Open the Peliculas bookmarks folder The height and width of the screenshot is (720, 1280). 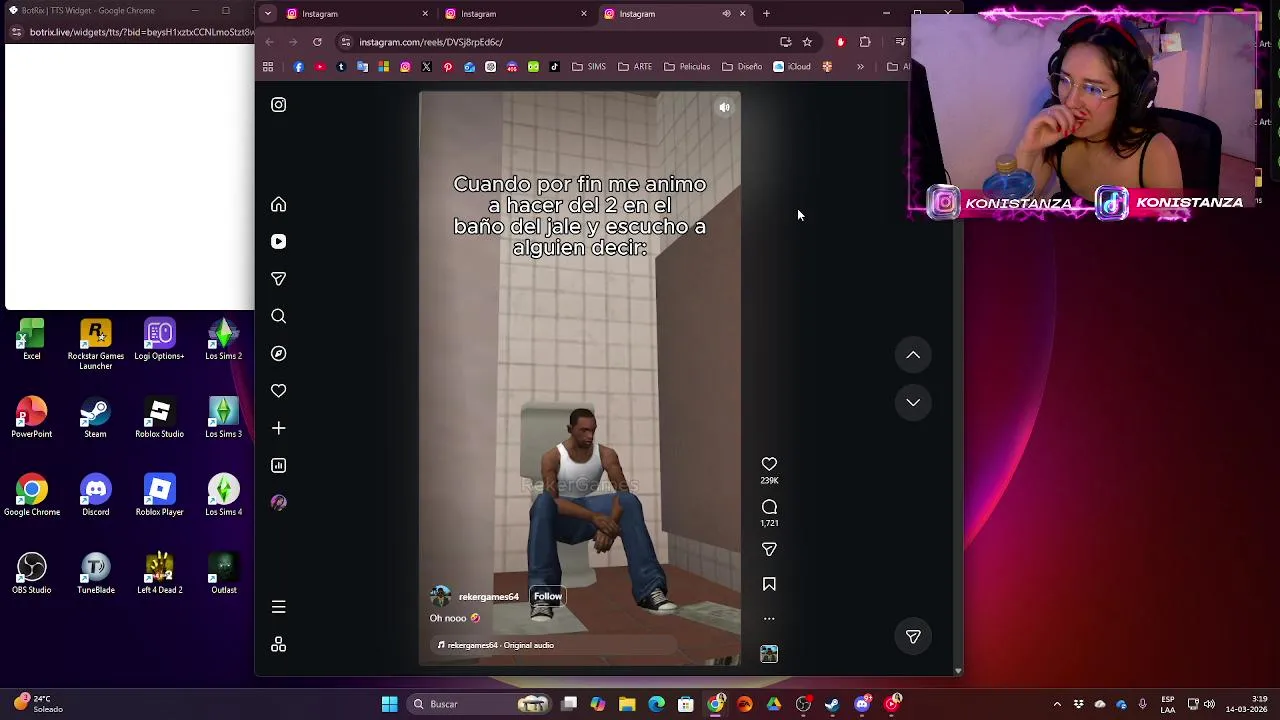[x=687, y=67]
